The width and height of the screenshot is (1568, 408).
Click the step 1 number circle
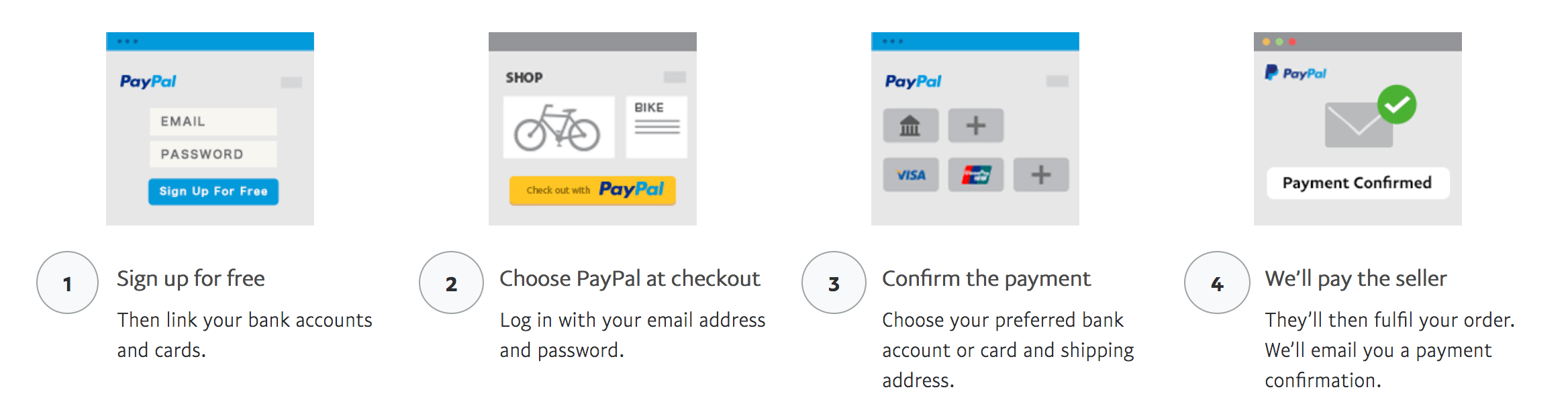click(x=67, y=283)
